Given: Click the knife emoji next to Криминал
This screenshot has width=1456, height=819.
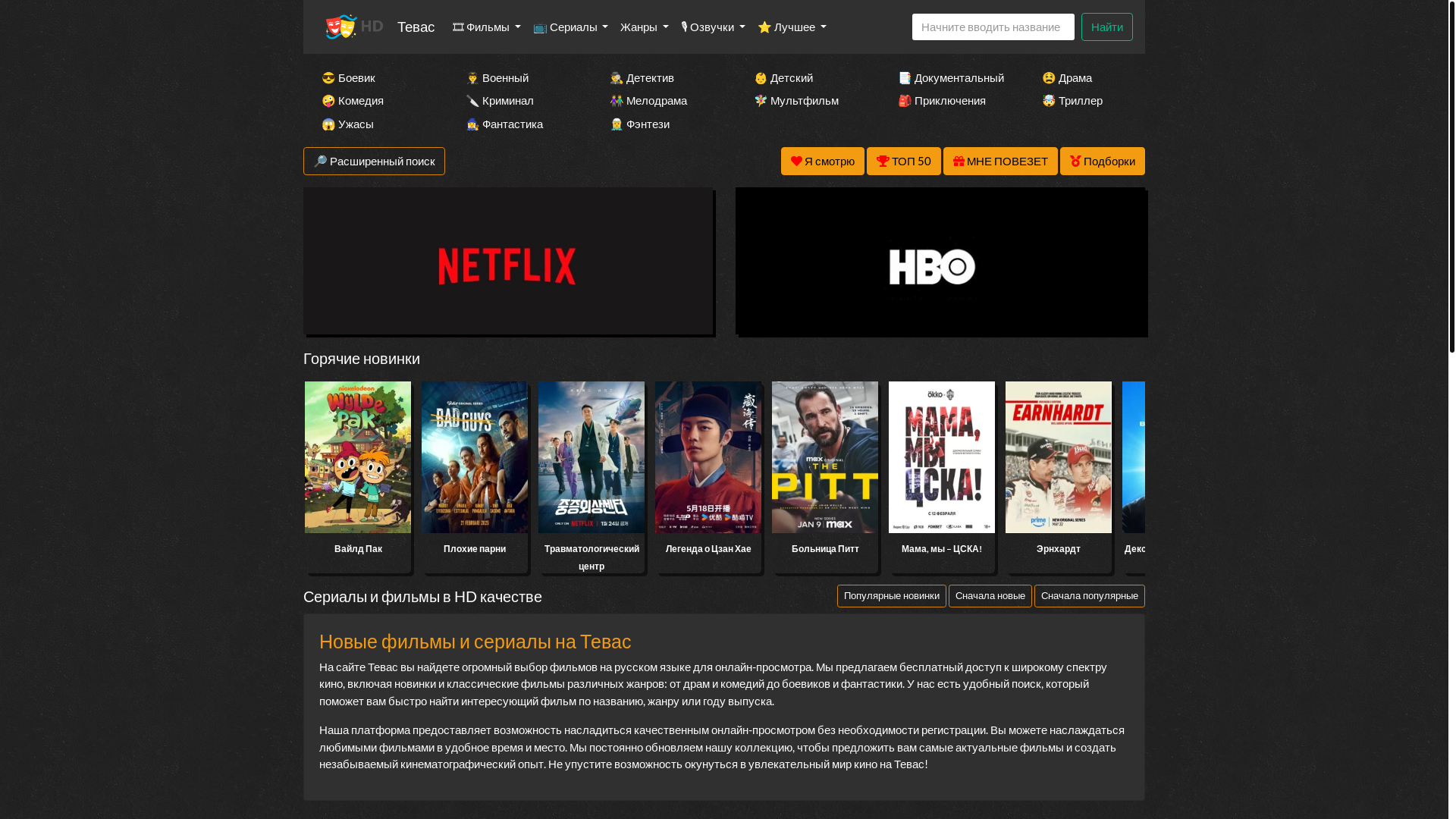Looking at the screenshot, I should click(472, 101).
